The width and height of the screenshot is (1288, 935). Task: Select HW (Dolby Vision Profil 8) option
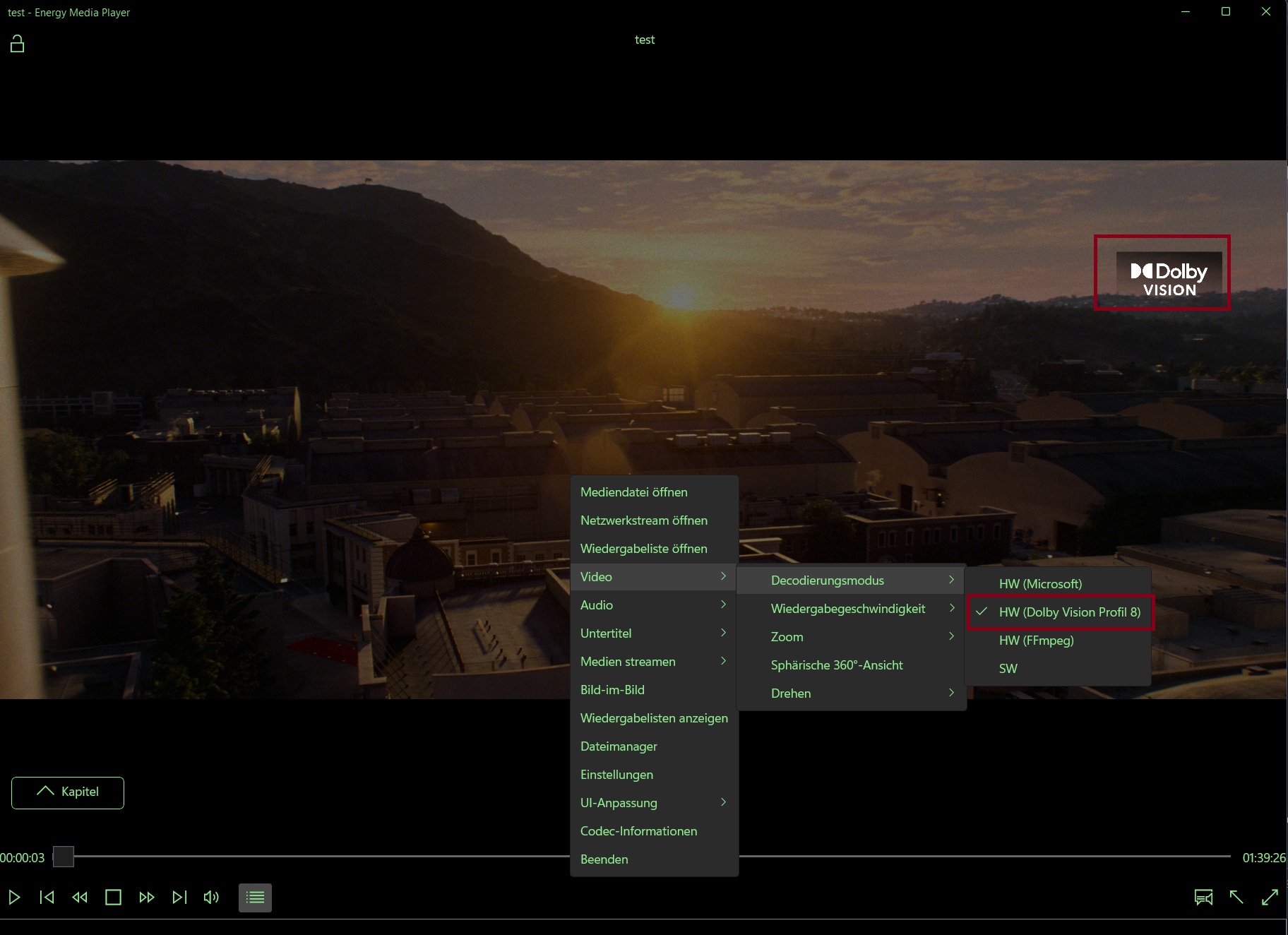[1058, 612]
